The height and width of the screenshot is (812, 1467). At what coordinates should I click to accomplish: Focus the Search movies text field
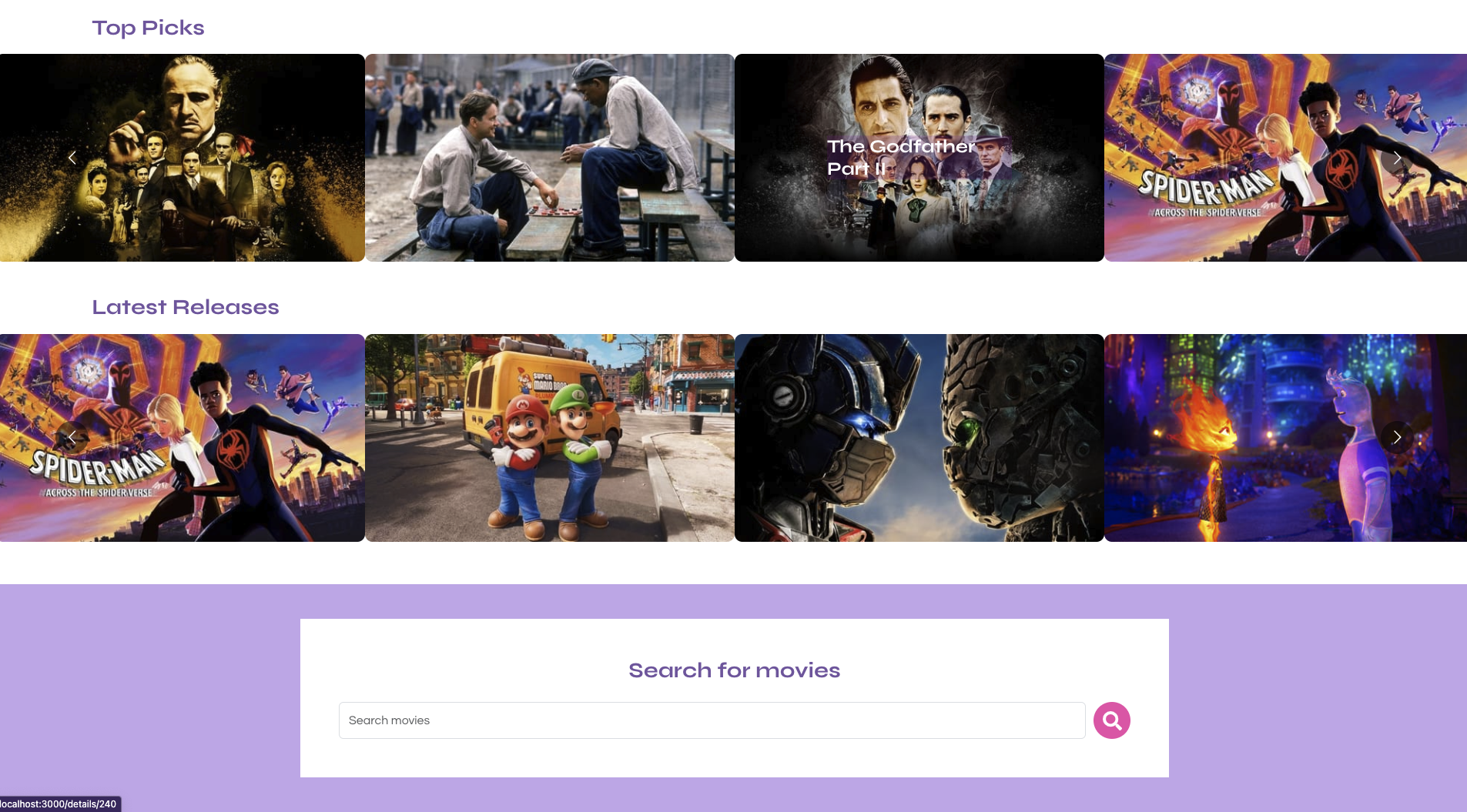[712, 720]
